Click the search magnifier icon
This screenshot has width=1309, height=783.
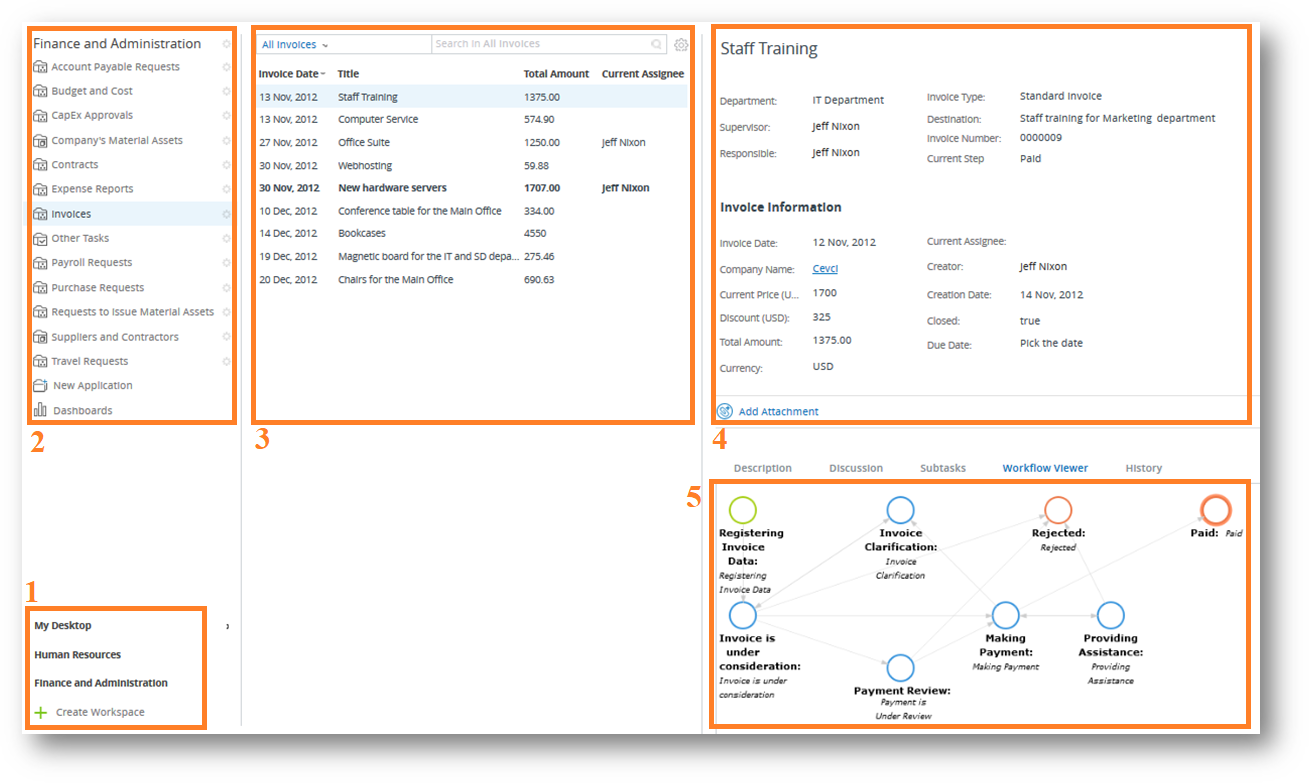click(x=656, y=45)
